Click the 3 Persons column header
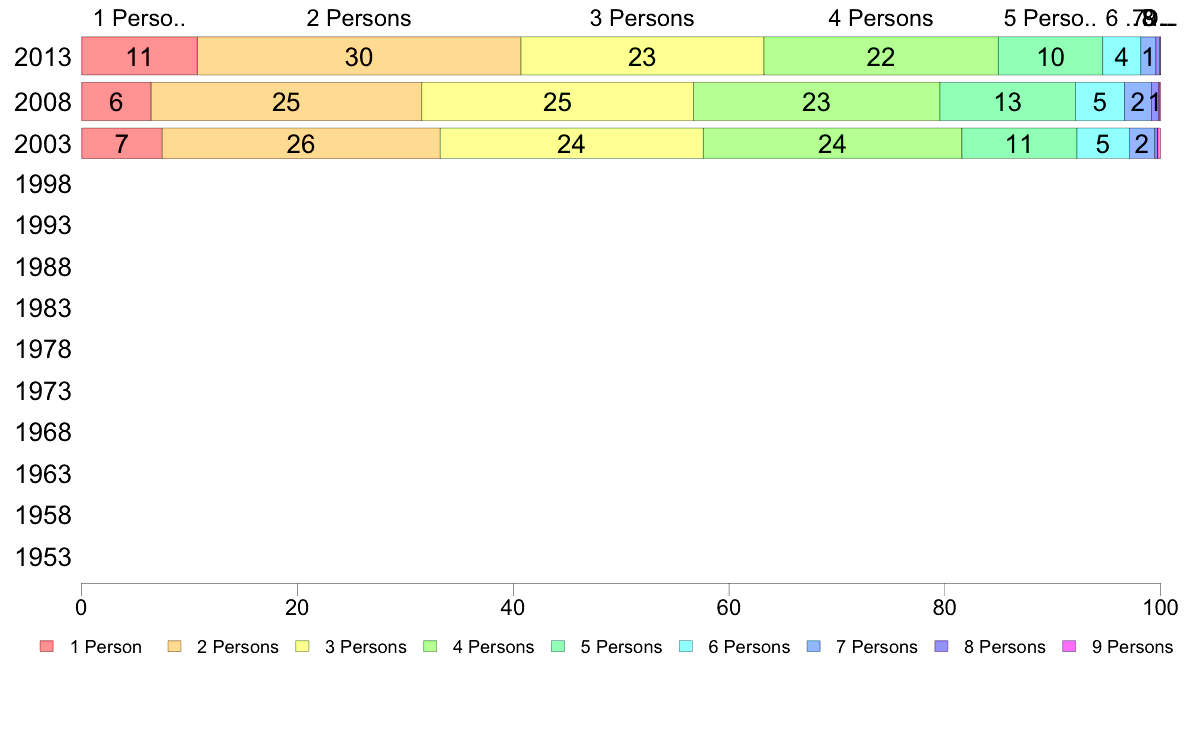This screenshot has width=1188, height=736. pyautogui.click(x=642, y=18)
